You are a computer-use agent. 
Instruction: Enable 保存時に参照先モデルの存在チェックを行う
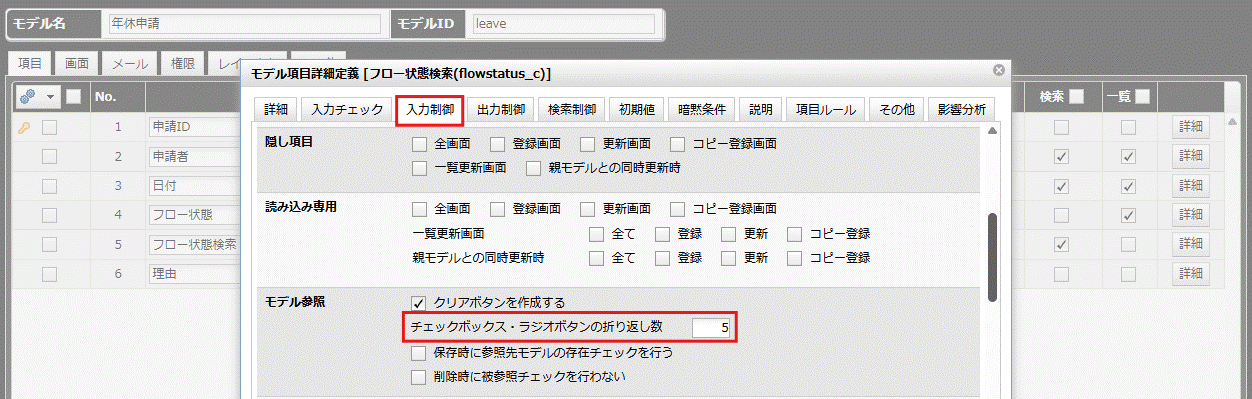(419, 353)
